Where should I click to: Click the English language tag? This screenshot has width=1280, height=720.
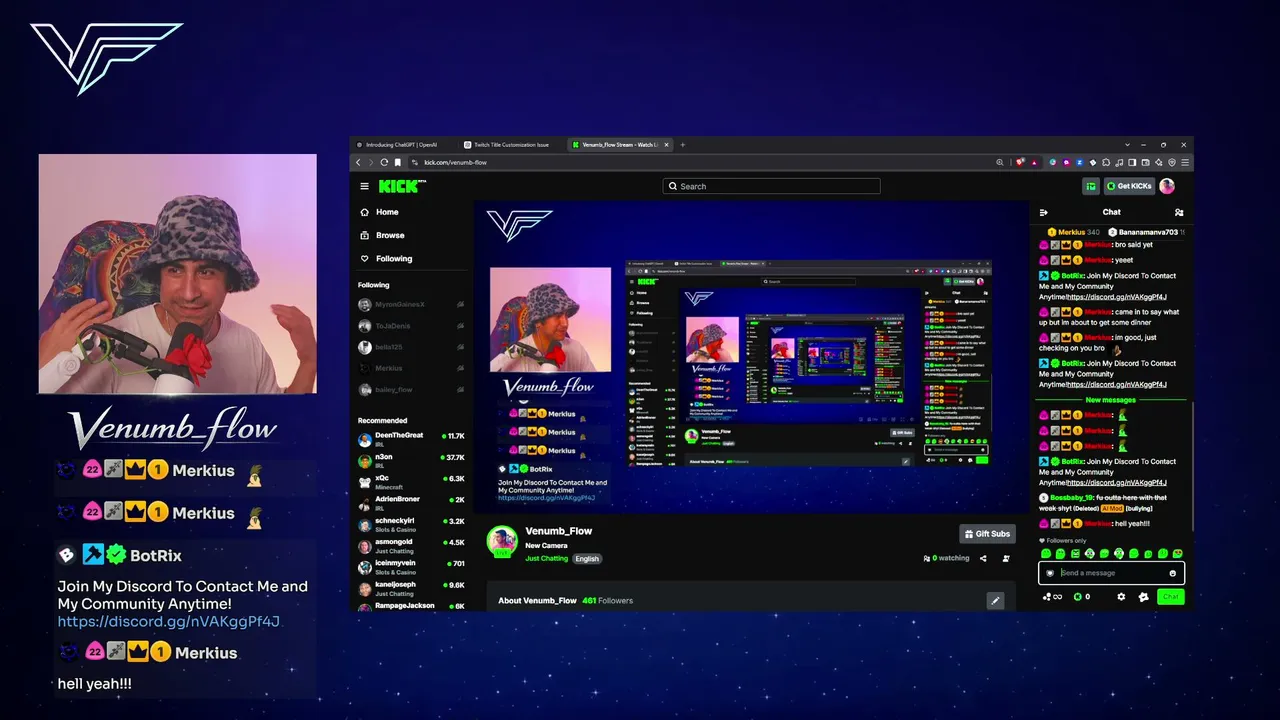tap(587, 558)
